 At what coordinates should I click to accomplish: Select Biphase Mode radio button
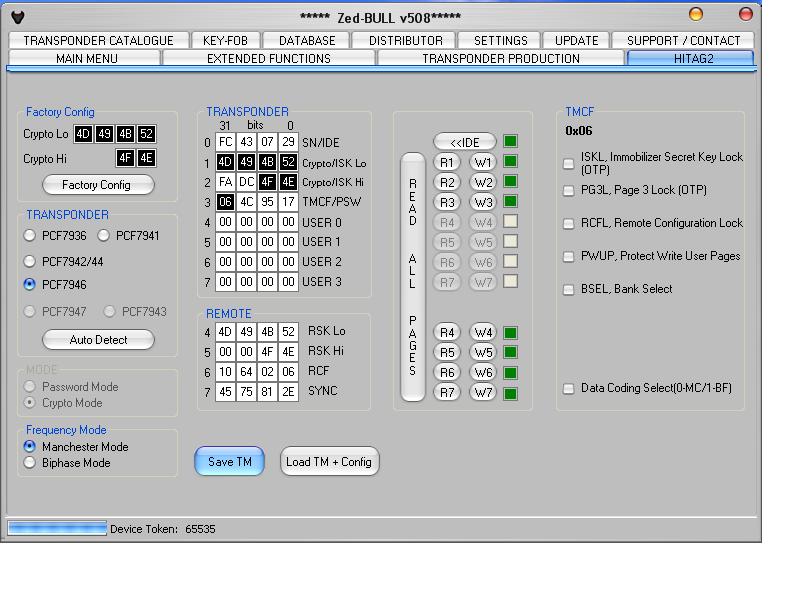coord(30,463)
